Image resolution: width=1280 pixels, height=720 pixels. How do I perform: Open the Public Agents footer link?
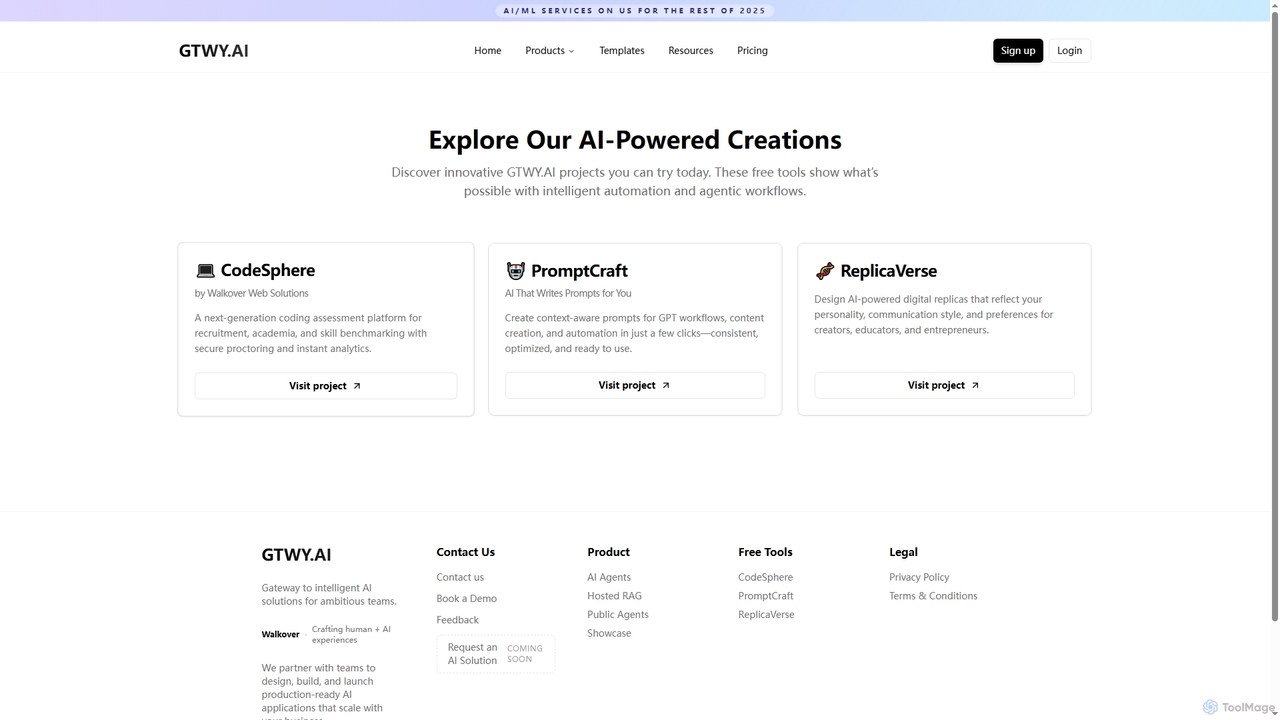[x=618, y=615]
